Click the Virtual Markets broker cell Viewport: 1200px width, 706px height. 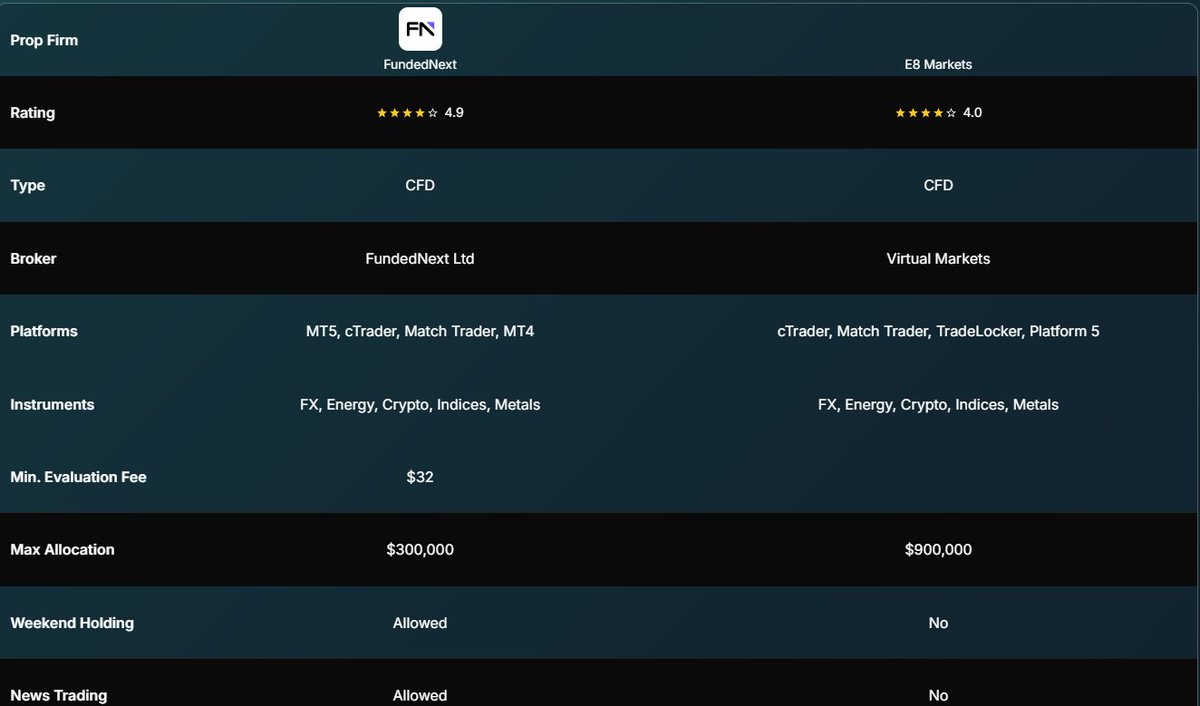(x=938, y=258)
